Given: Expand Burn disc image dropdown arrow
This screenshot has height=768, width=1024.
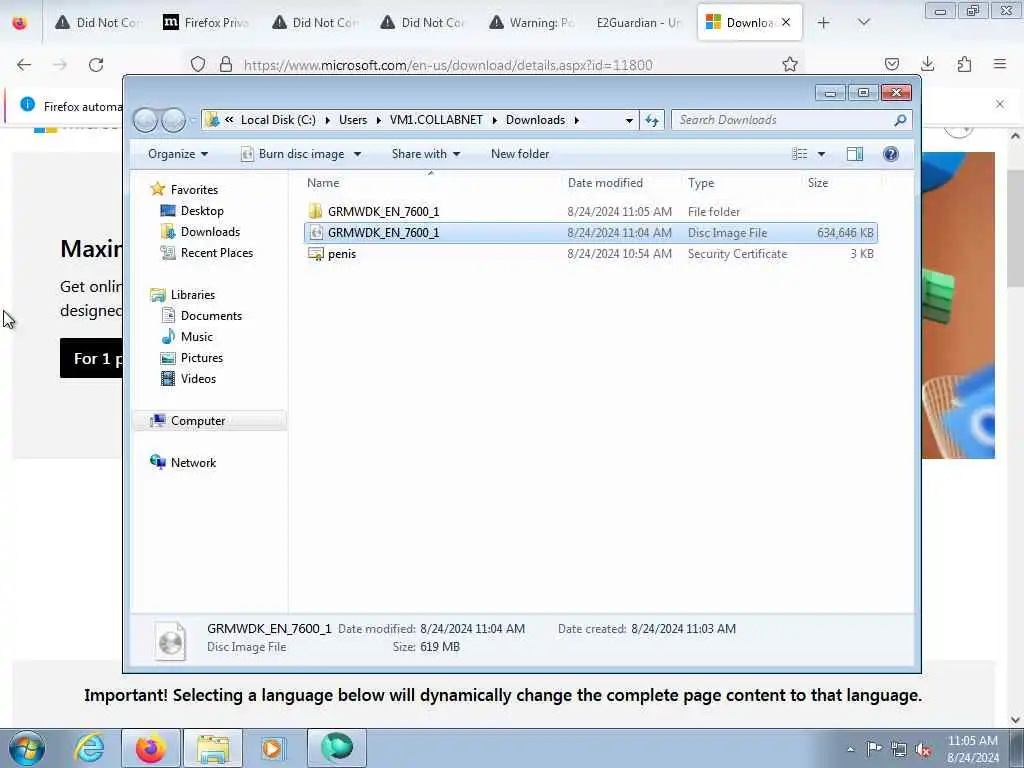Looking at the screenshot, I should [x=357, y=154].
